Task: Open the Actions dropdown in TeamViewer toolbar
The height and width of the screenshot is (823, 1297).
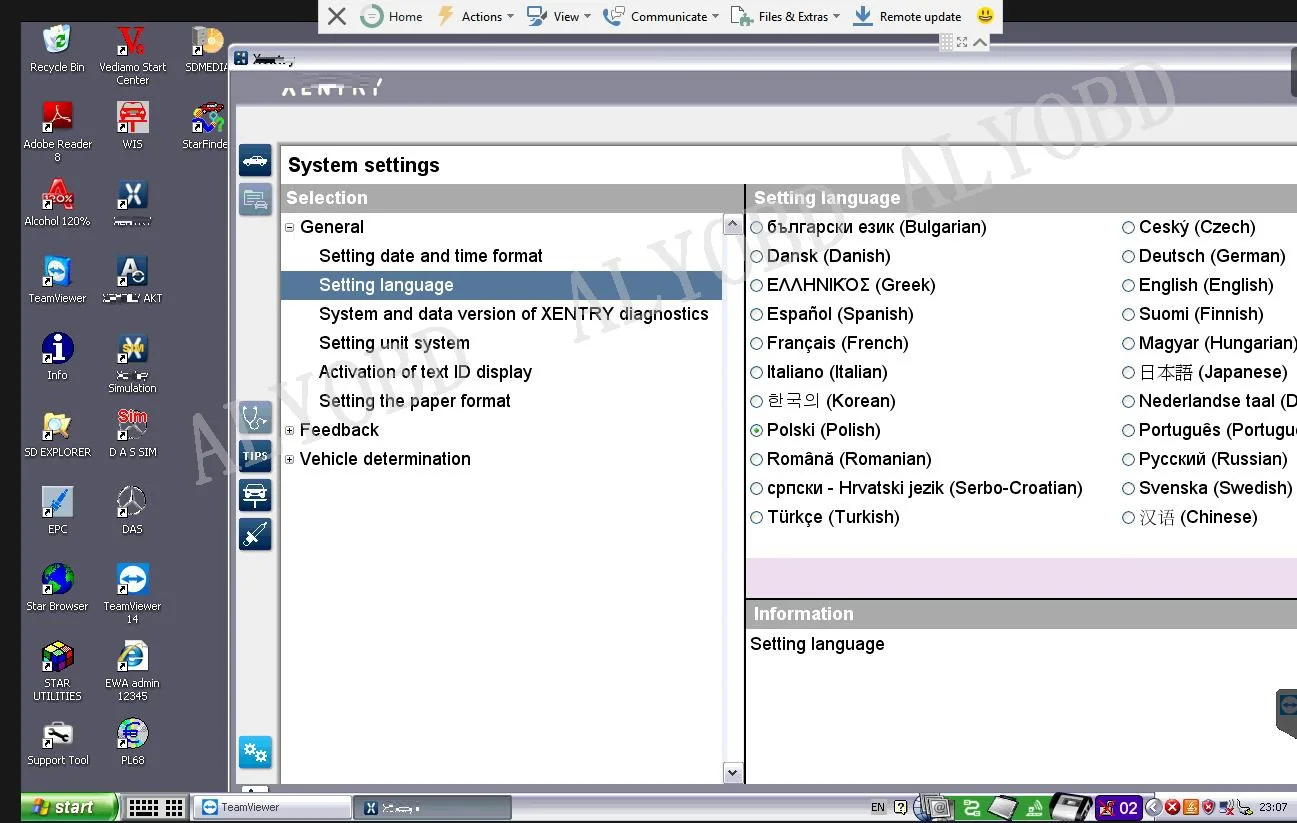Action: (475, 16)
